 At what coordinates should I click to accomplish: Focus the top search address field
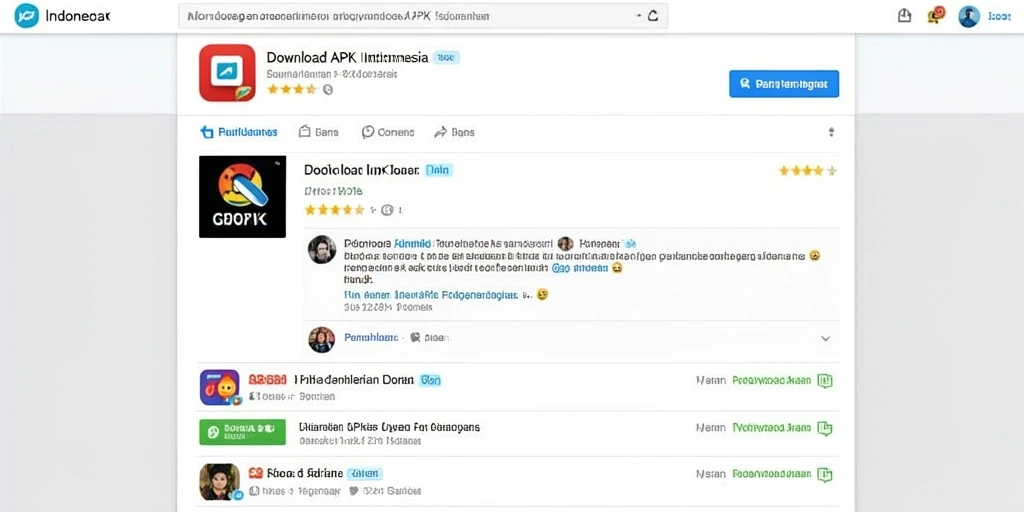click(x=423, y=16)
